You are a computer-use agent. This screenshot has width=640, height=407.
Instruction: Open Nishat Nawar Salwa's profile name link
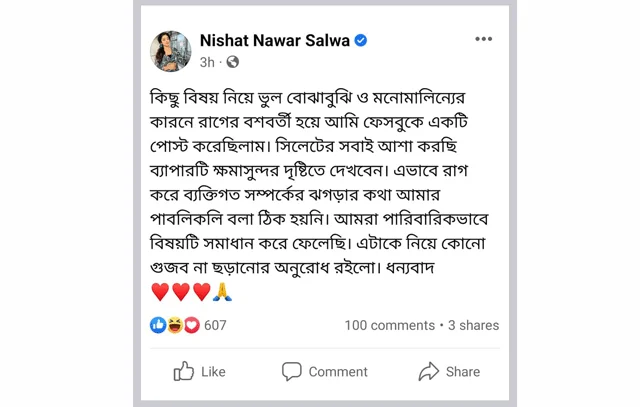[274, 40]
